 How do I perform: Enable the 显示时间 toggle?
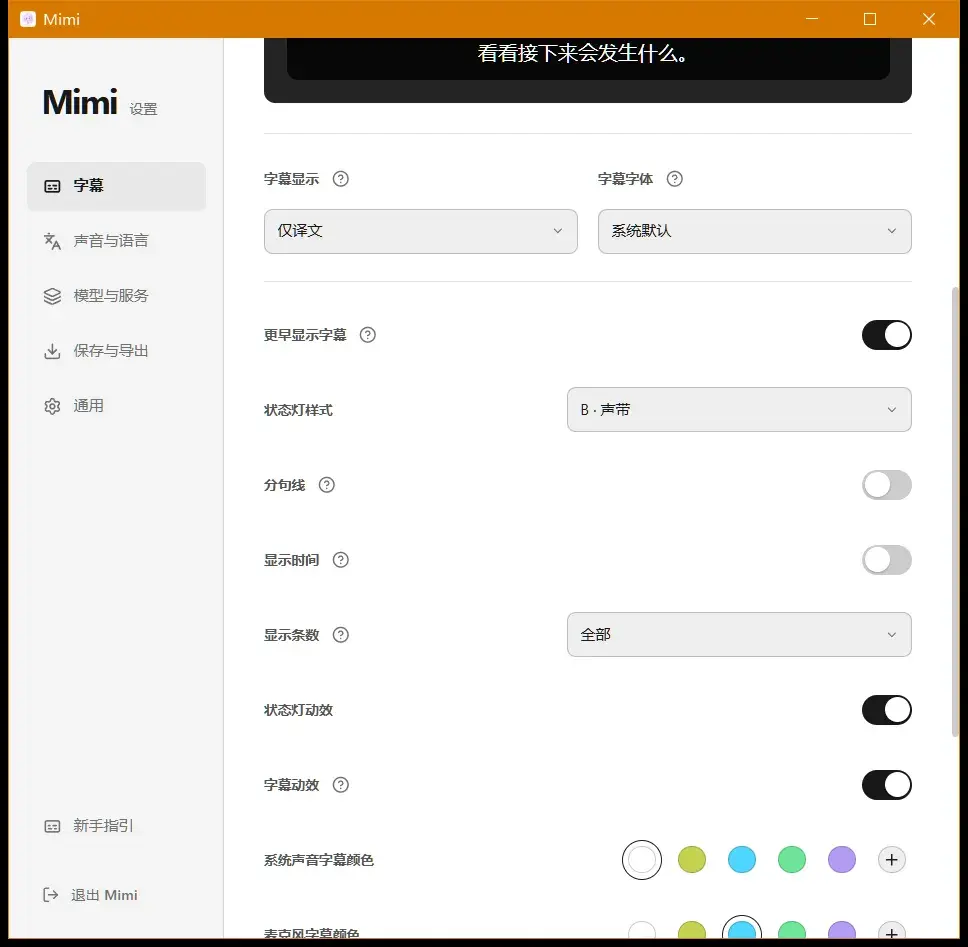(887, 560)
